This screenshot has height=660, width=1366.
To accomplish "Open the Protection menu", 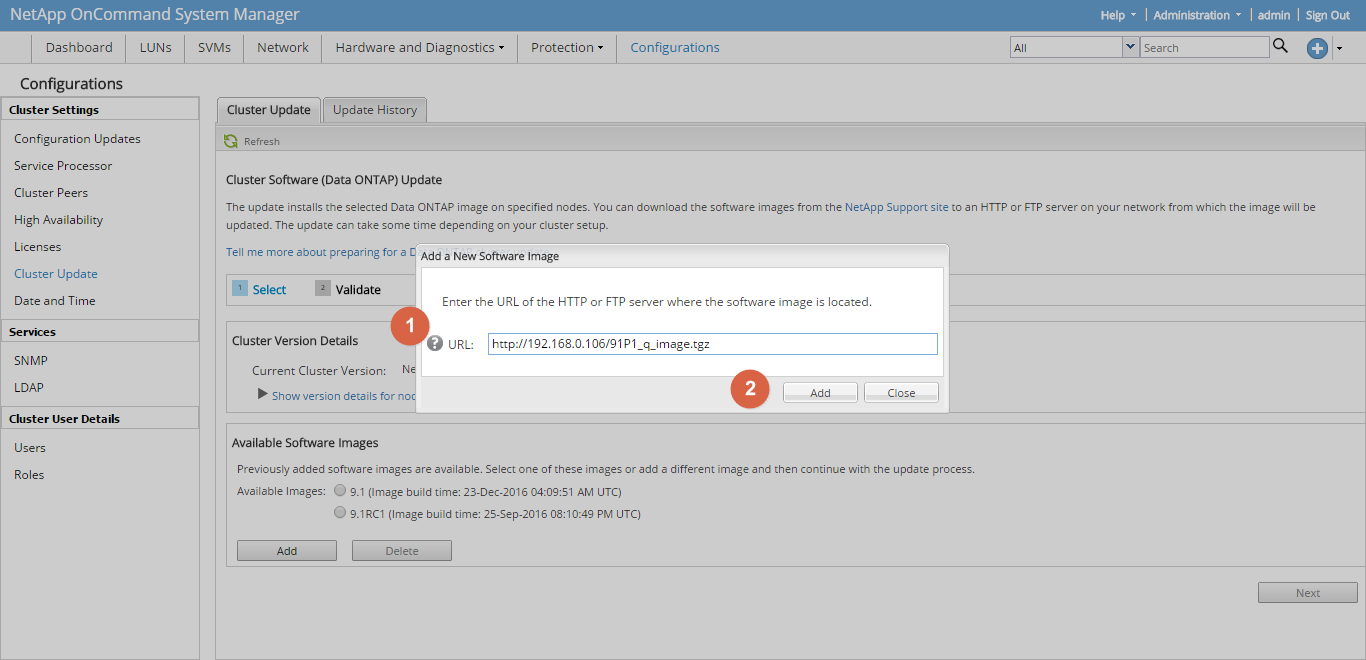I will [x=567, y=47].
